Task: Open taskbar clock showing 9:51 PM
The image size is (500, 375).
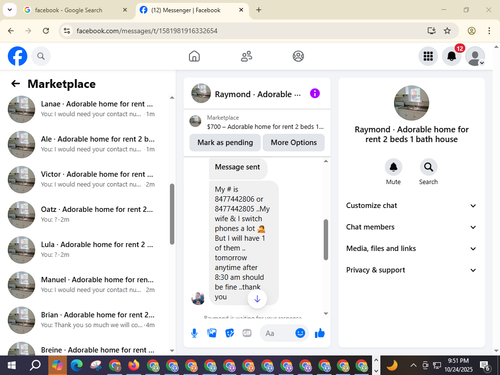Action: [x=458, y=365]
